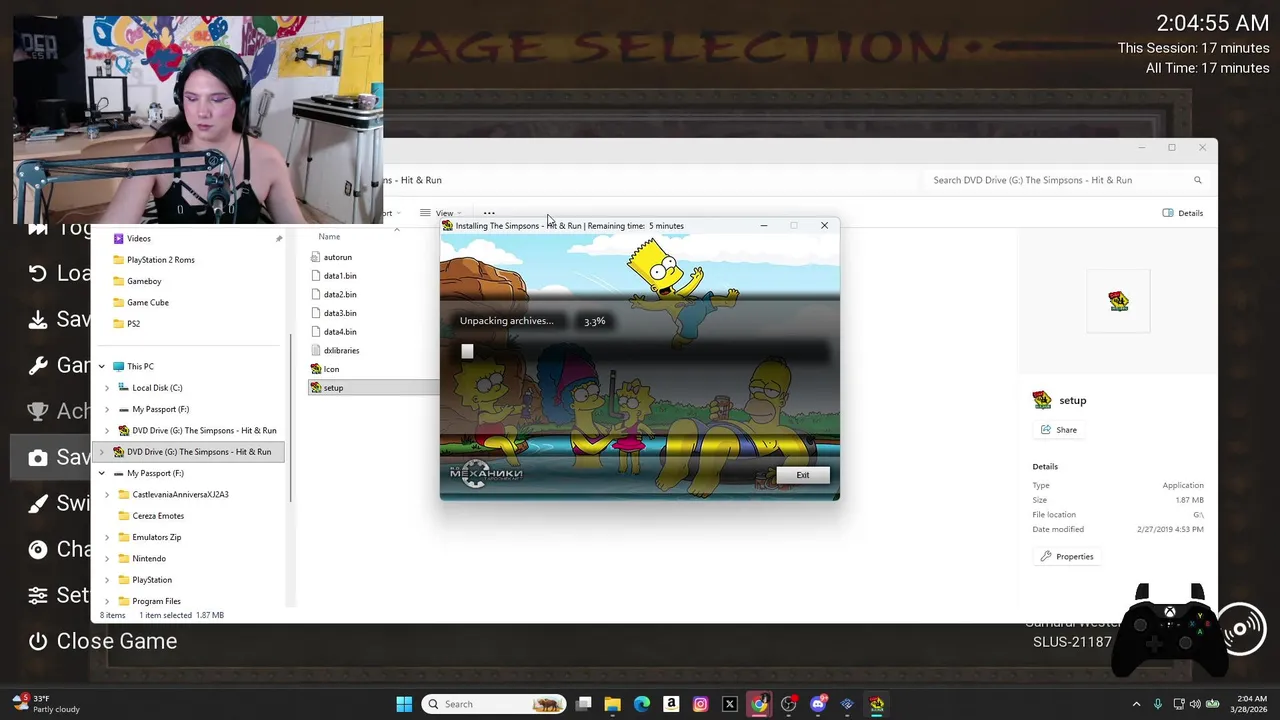Expand the non-highlighted DVD Drive (G:) node
1280x720 pixels.
pos(107,430)
